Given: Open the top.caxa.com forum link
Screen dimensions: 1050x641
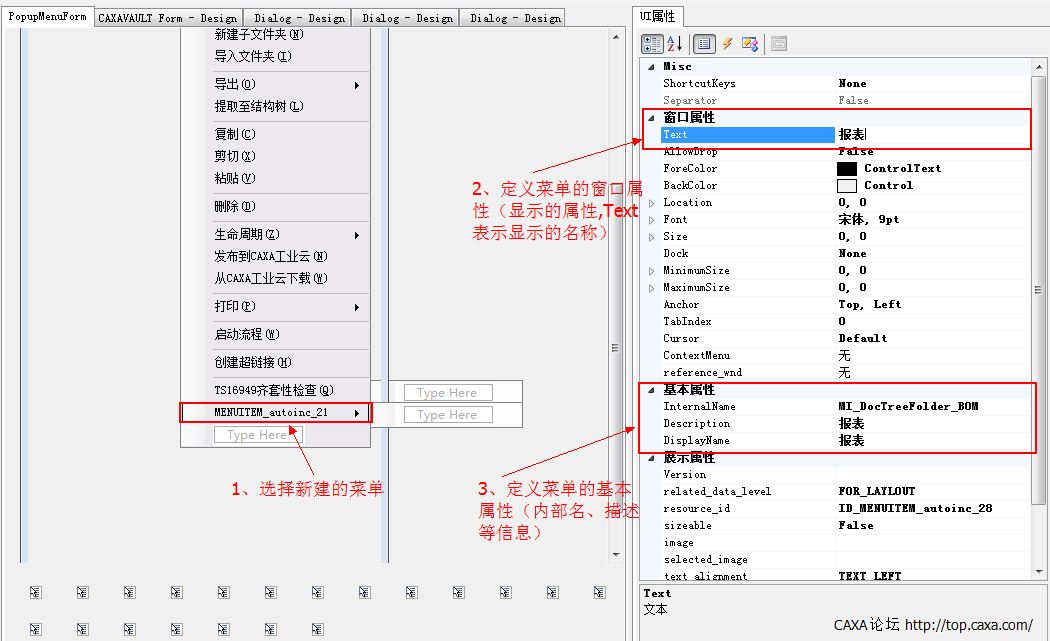Looking at the screenshot, I should point(968,625).
